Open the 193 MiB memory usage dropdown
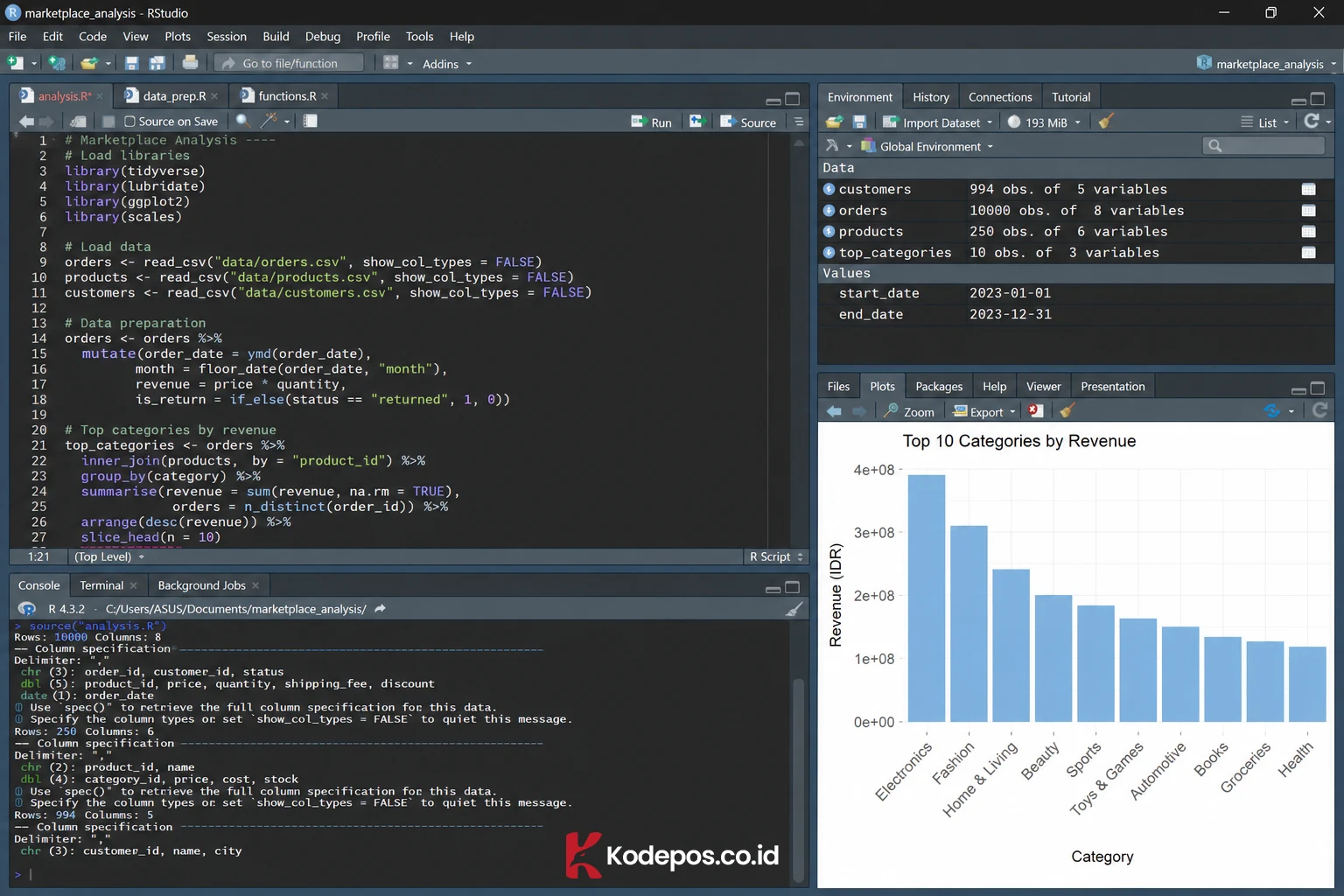 click(1045, 122)
